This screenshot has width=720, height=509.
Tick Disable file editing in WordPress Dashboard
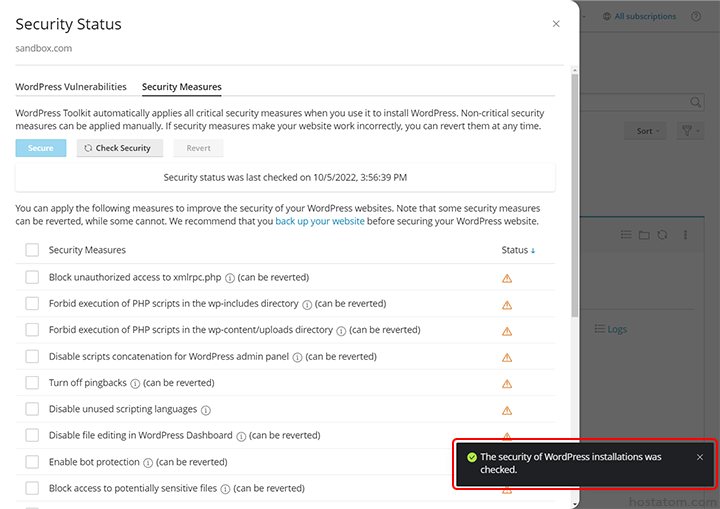tap(32, 436)
